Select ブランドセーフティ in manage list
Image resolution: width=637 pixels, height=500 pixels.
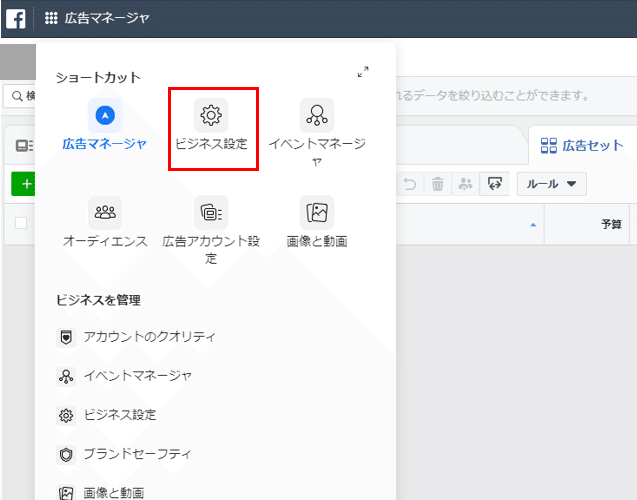click(124, 454)
